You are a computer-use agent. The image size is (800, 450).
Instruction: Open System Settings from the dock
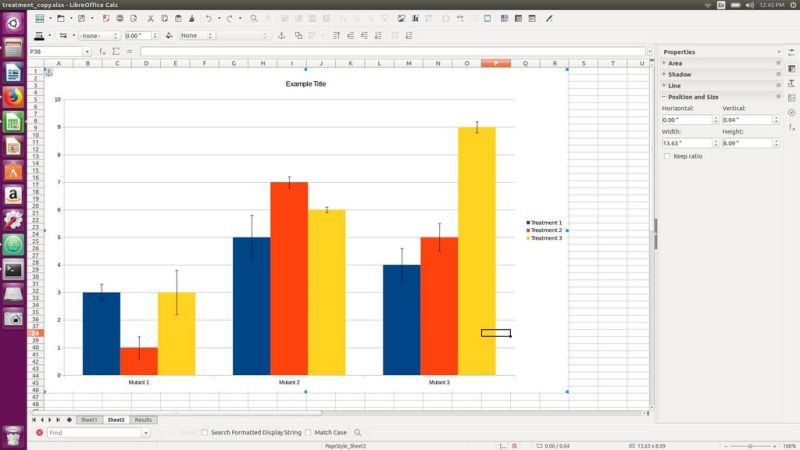tap(13, 220)
